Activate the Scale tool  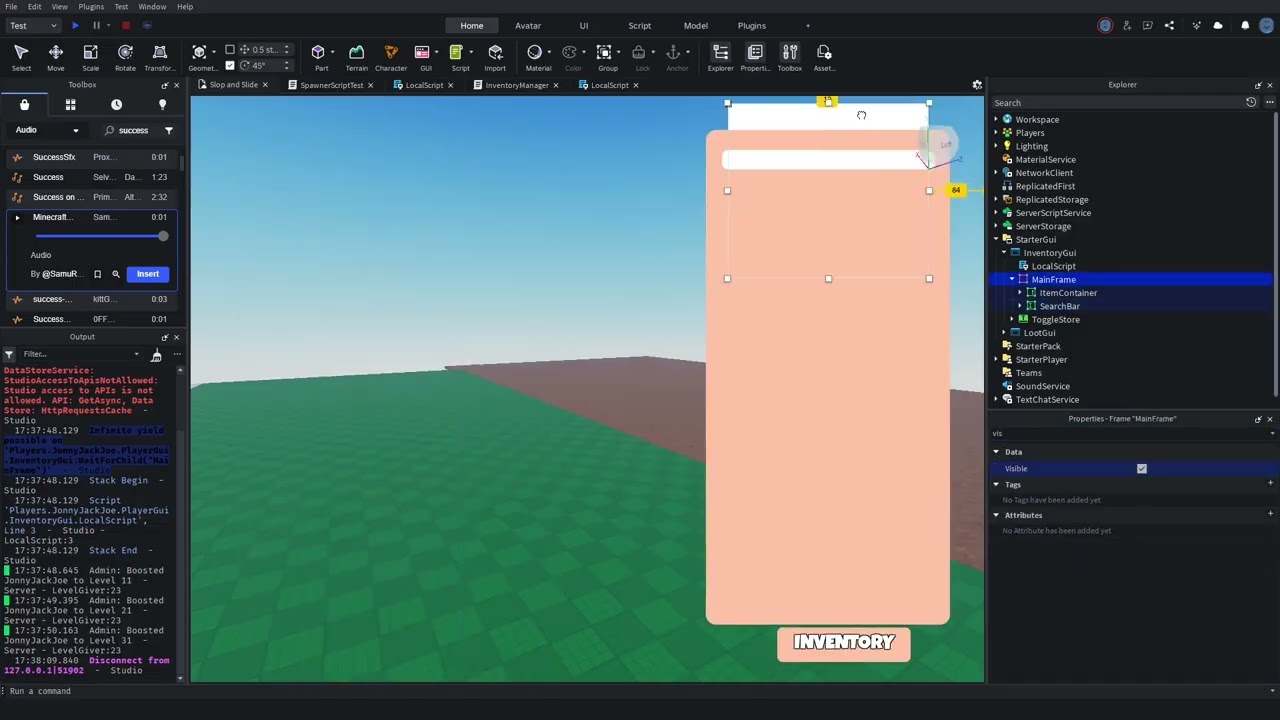(x=90, y=58)
